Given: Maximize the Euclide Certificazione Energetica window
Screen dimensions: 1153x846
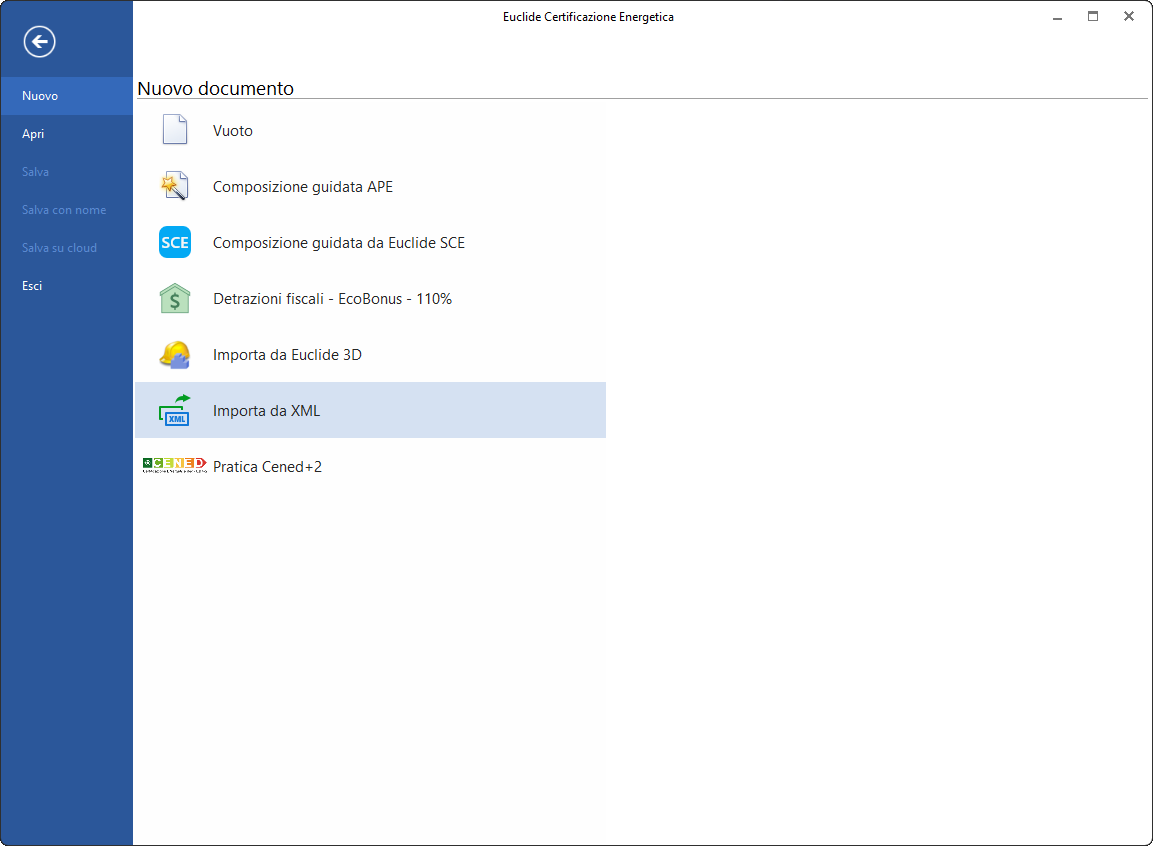Looking at the screenshot, I should point(1093,17).
